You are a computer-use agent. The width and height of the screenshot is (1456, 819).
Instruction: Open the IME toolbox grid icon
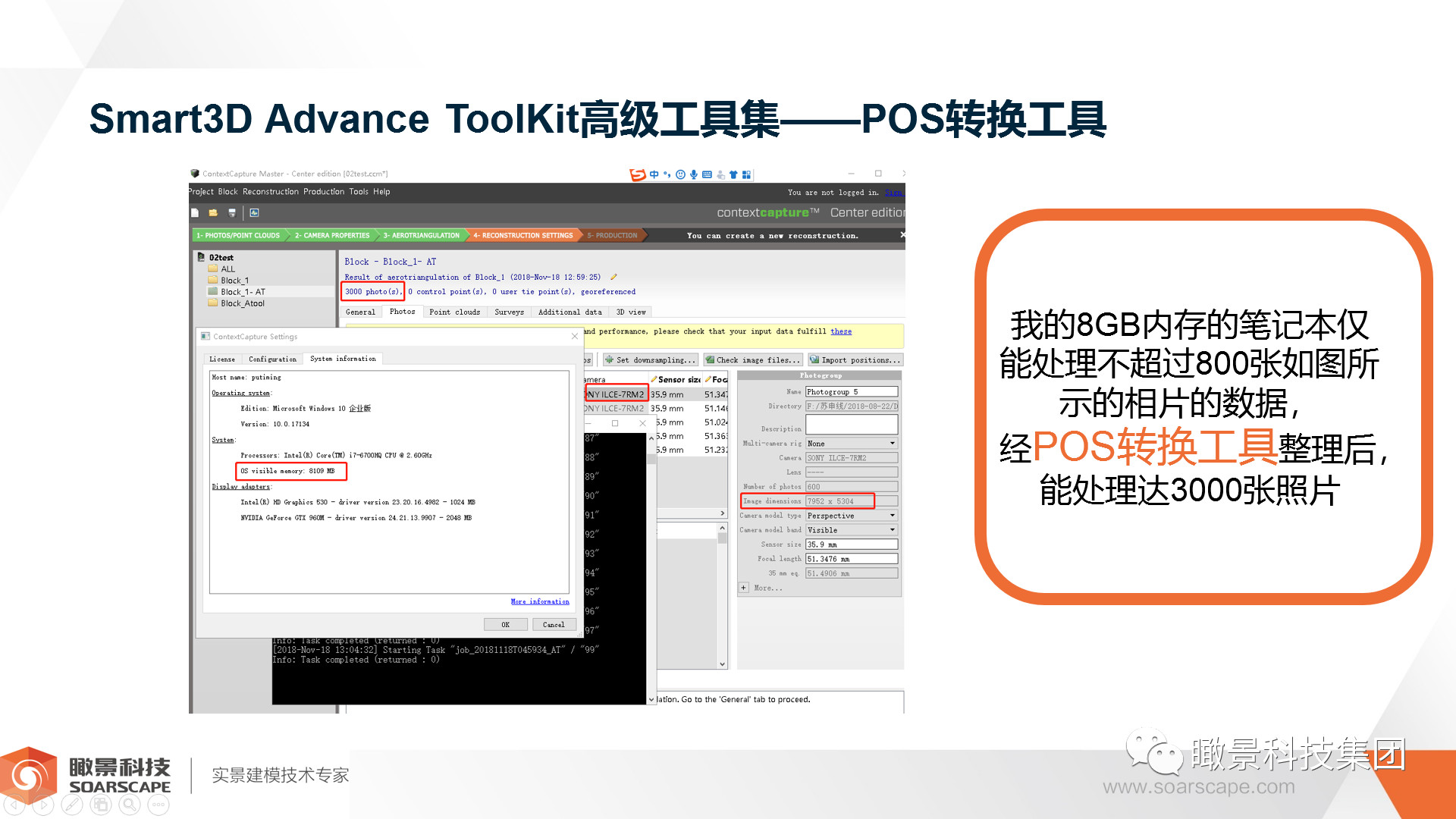tap(746, 174)
